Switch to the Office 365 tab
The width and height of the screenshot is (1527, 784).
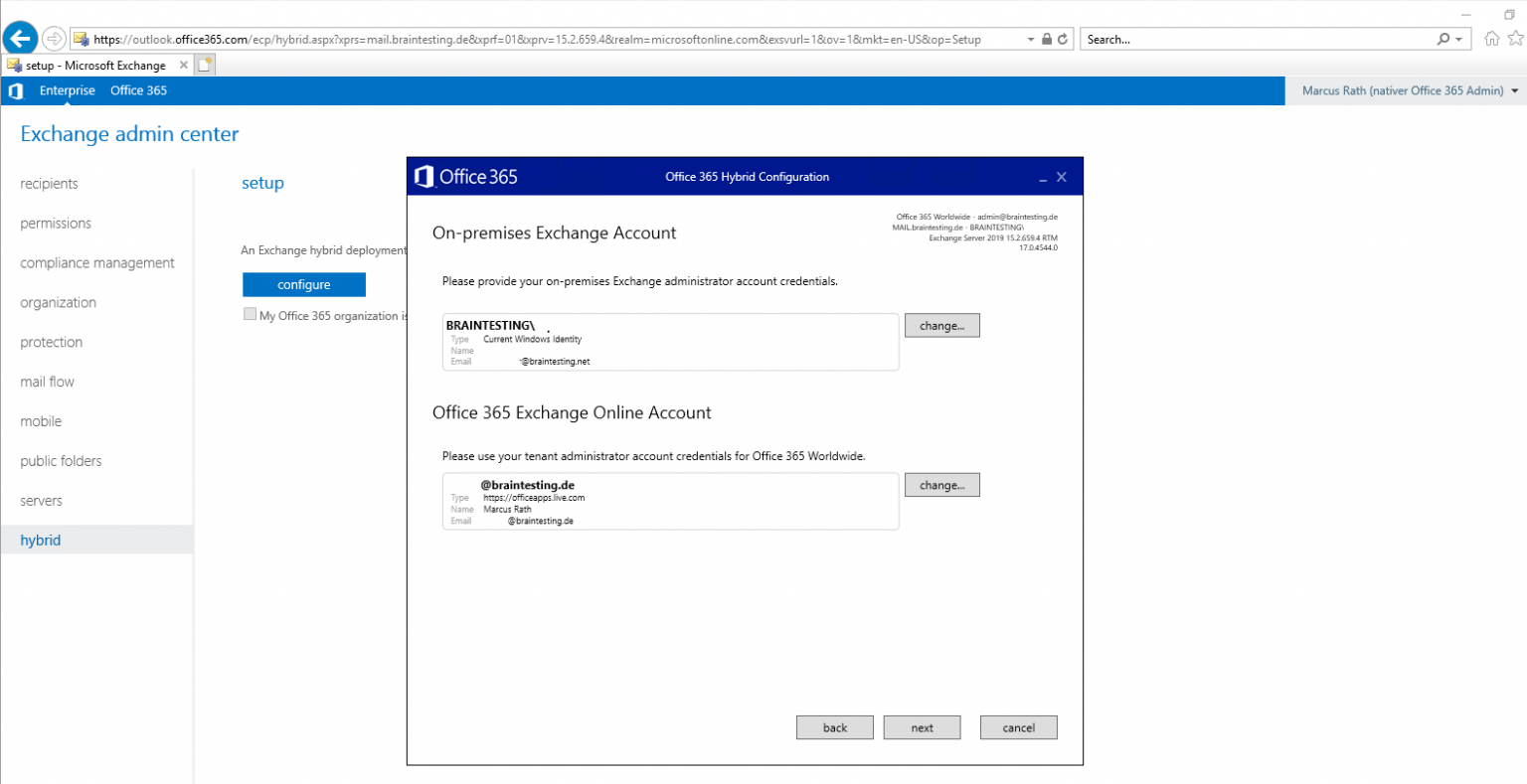(x=138, y=90)
